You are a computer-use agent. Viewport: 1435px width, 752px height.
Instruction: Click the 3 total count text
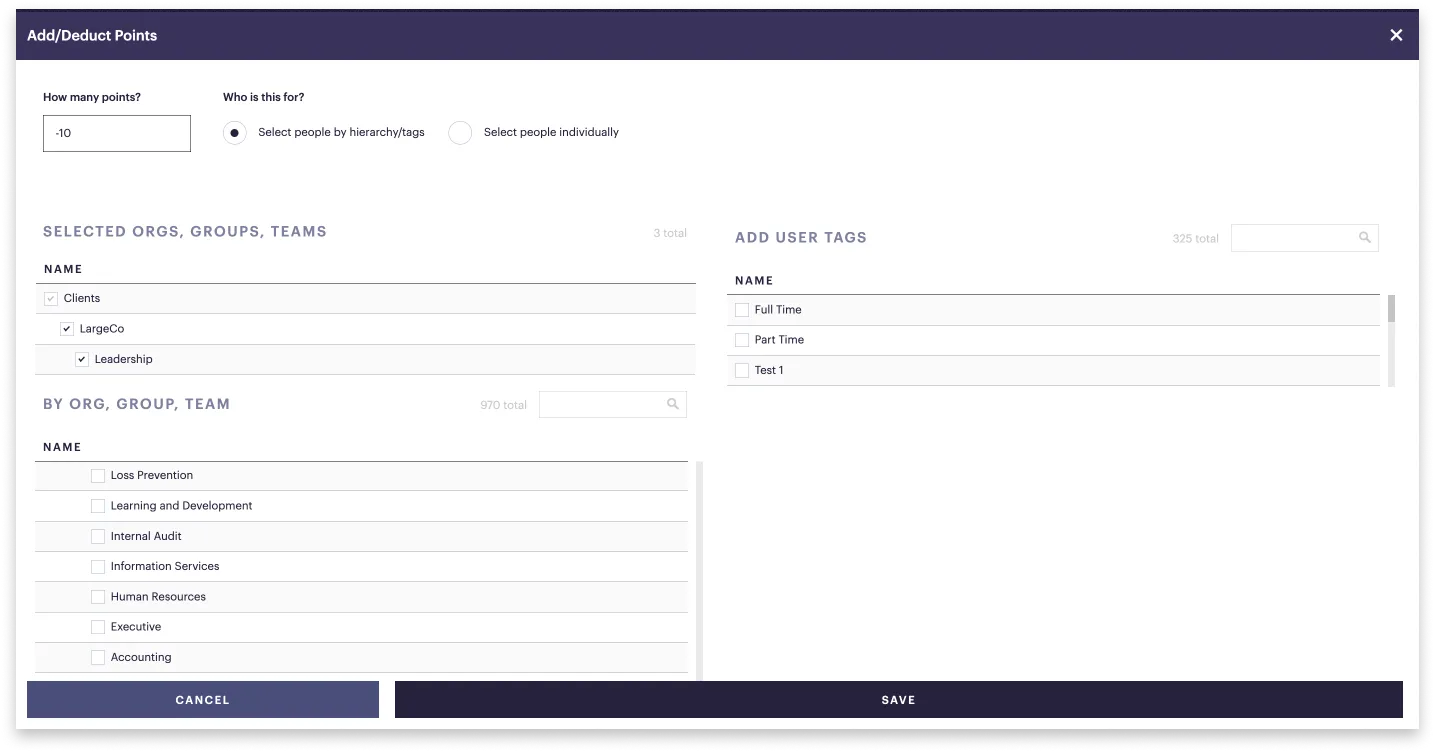click(670, 233)
